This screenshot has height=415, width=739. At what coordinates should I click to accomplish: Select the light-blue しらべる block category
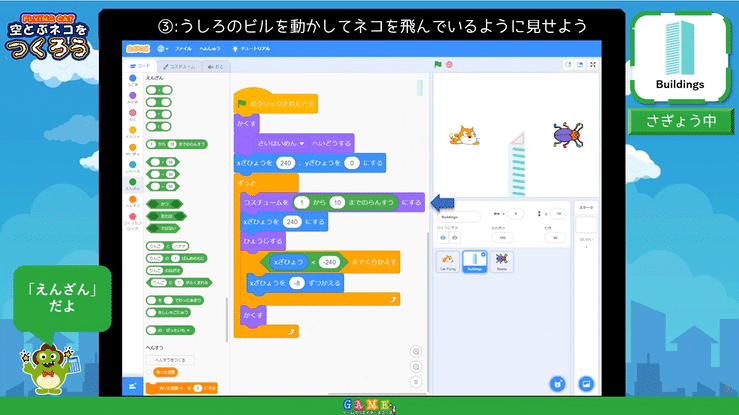pyautogui.click(x=133, y=167)
